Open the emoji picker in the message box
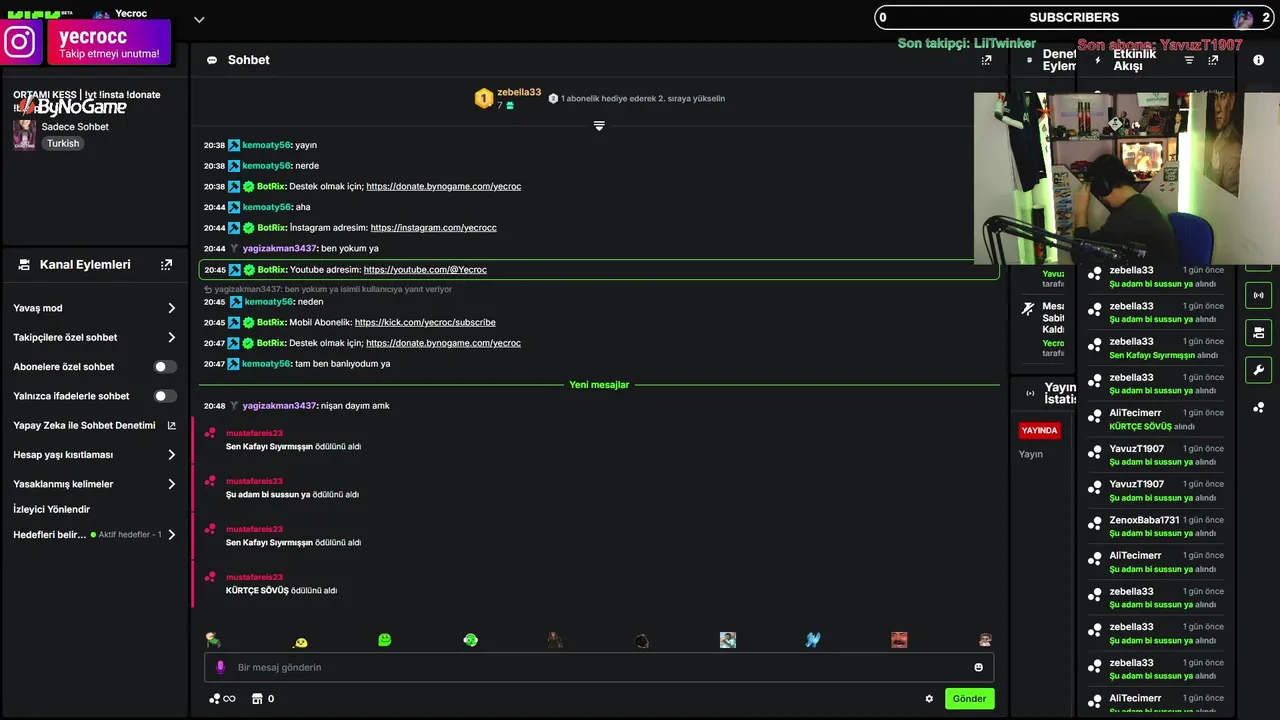Viewport: 1280px width, 720px height. pyautogui.click(x=978, y=667)
